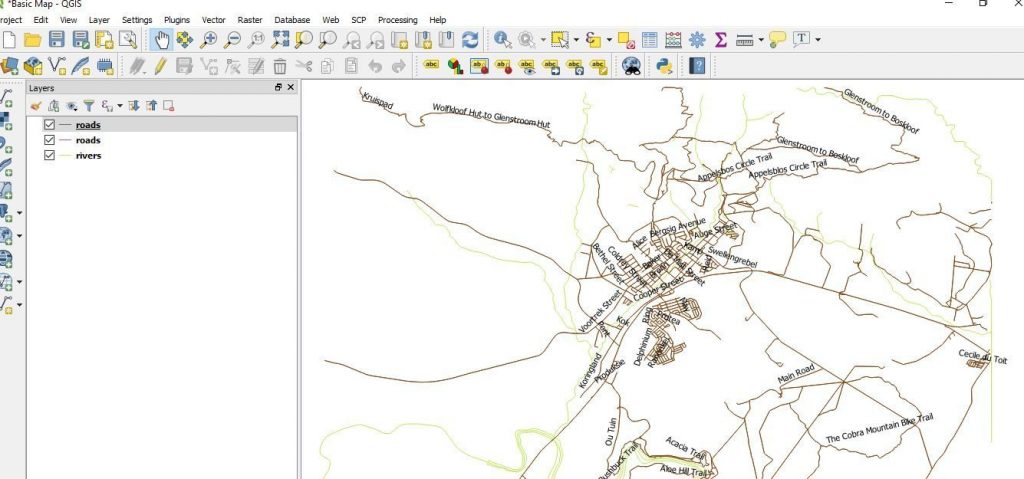Viewport: 1024px width, 479px height.
Task: Click the Zoom Full extent icon
Action: tap(280, 40)
